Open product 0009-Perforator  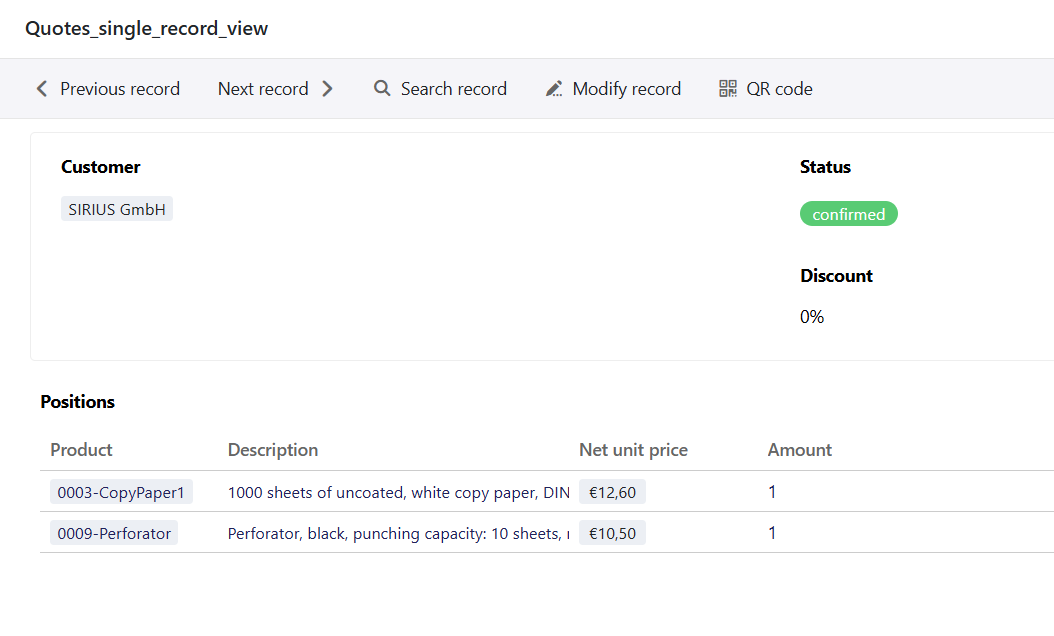[x=114, y=533]
